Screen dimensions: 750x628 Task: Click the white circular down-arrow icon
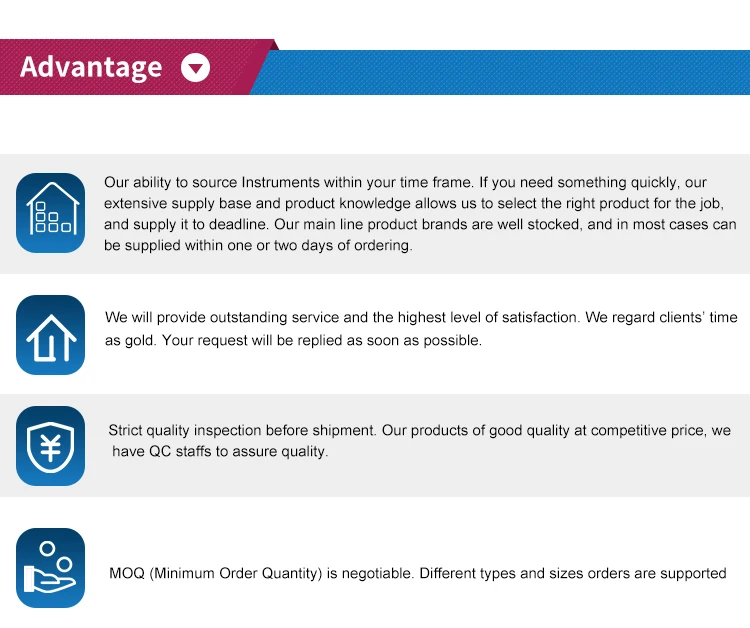point(195,67)
